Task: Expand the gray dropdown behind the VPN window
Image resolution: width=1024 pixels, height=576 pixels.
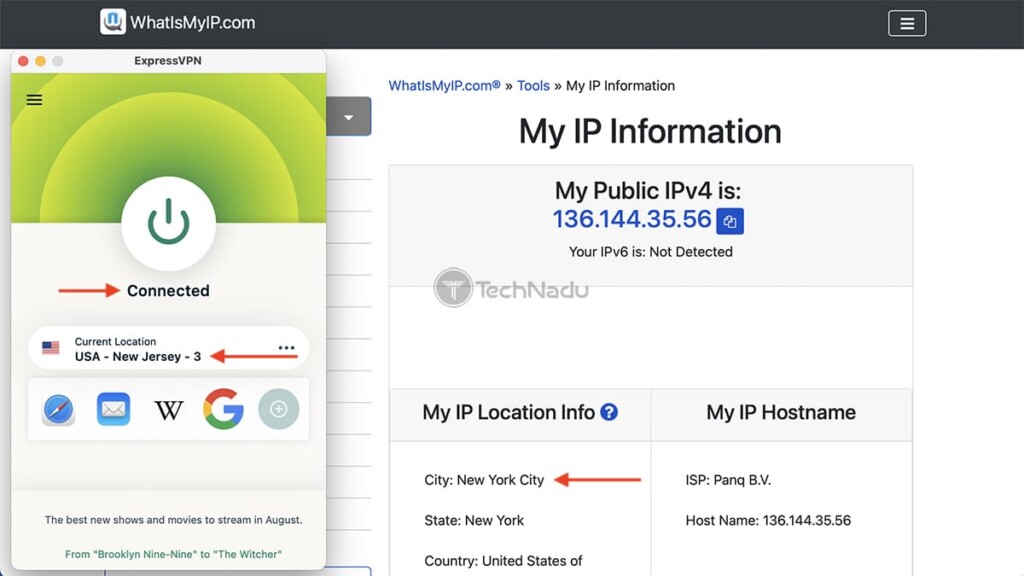Action: click(349, 117)
